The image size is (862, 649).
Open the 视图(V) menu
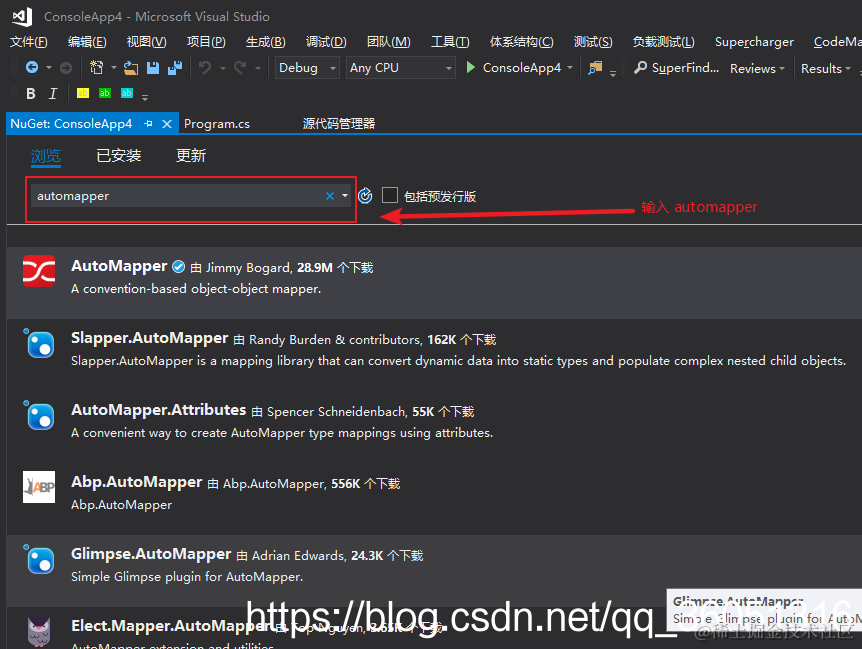point(146,42)
